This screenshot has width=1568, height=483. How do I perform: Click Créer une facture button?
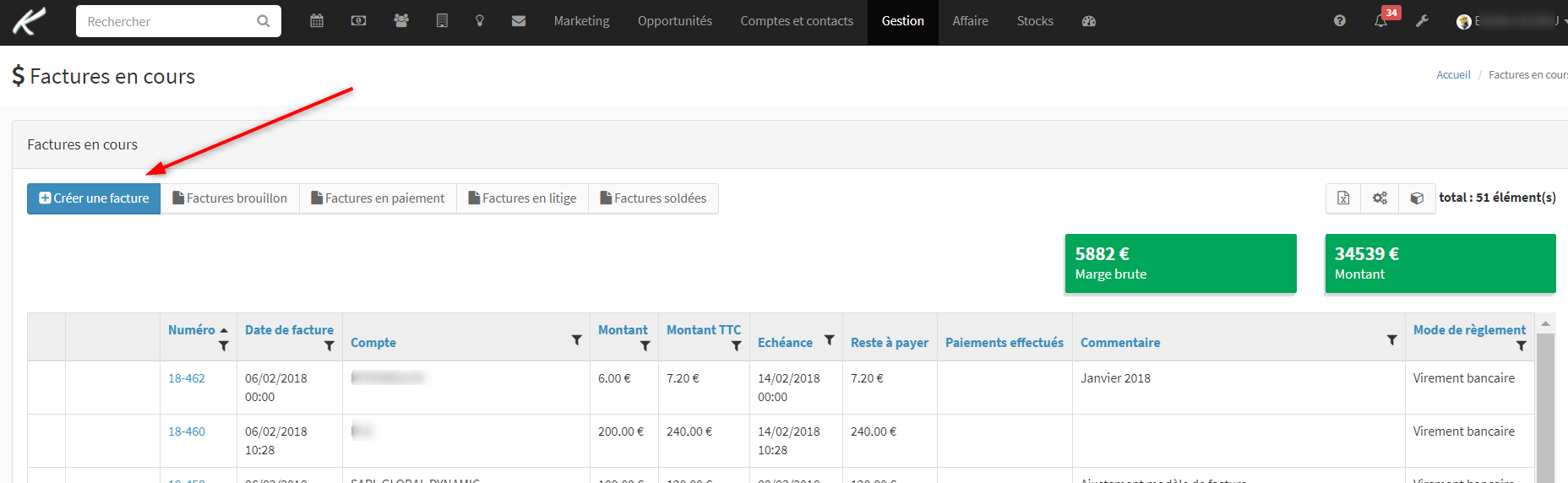(94, 198)
